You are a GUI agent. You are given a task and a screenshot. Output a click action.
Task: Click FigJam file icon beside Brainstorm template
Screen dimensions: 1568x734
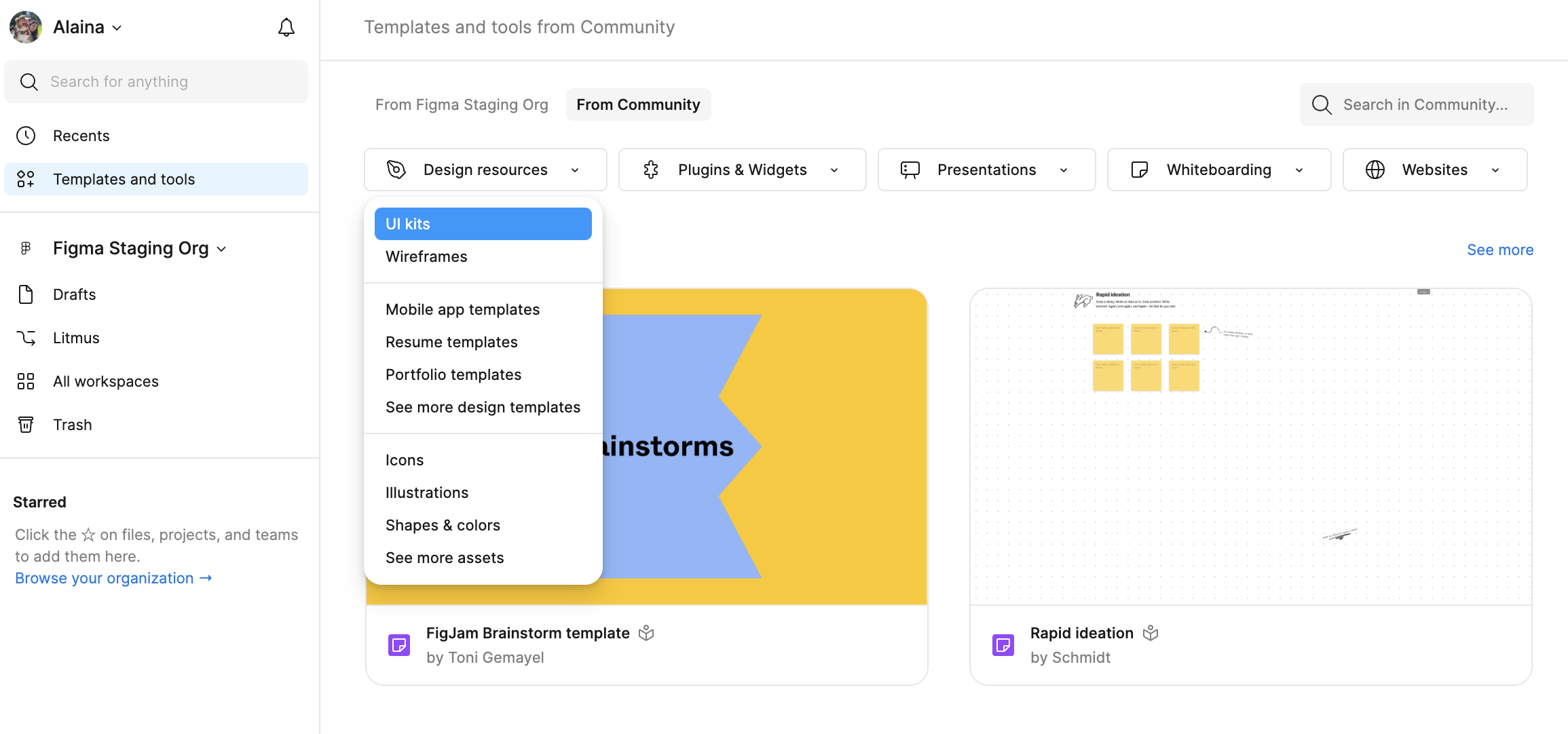pyautogui.click(x=399, y=644)
